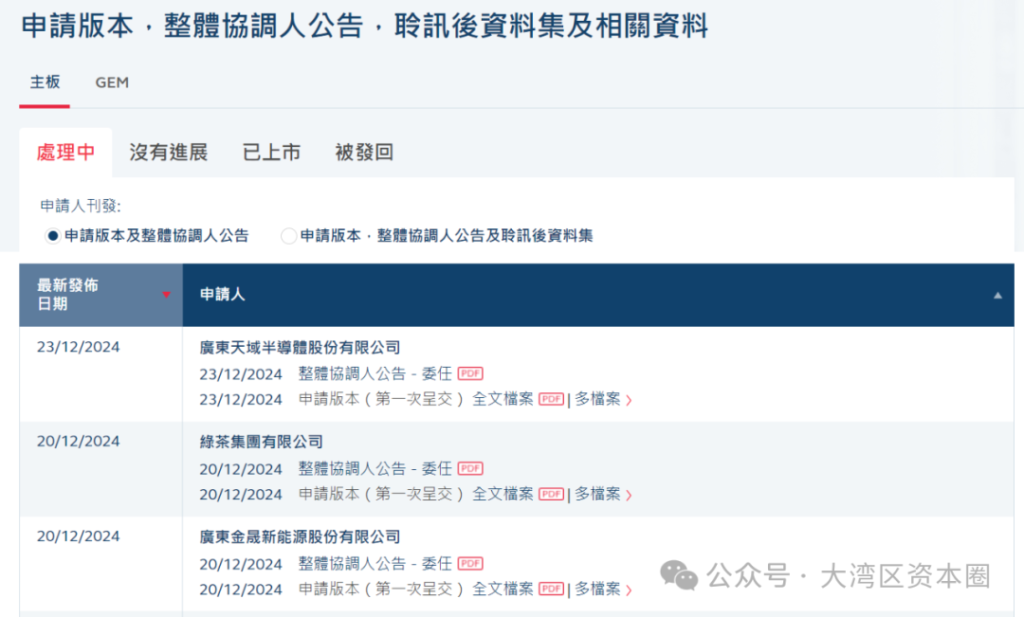Open PDF icon for 綠茶集團 全文檔案
The image size is (1024, 617).
coord(551,494)
